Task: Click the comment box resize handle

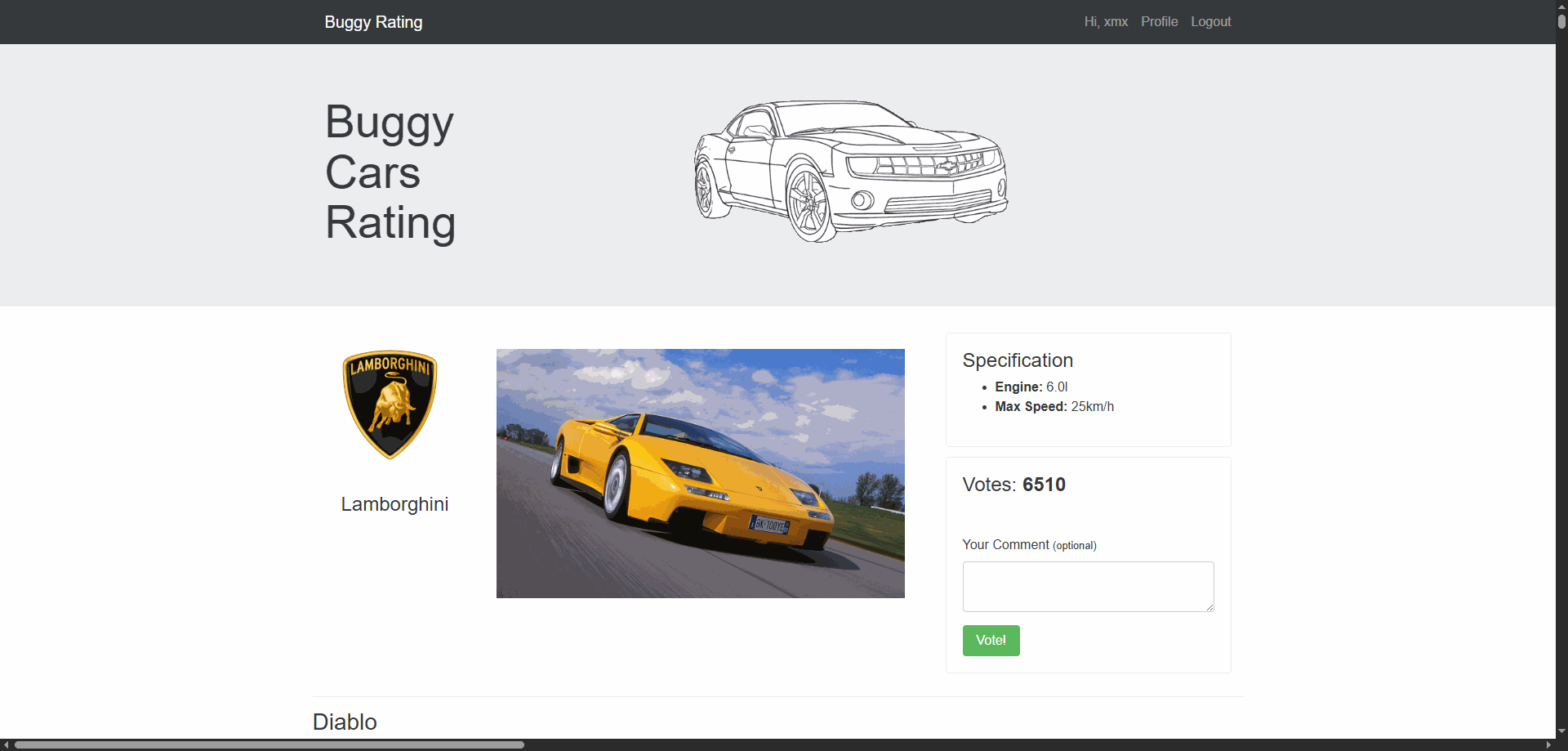Action: [x=1209, y=607]
